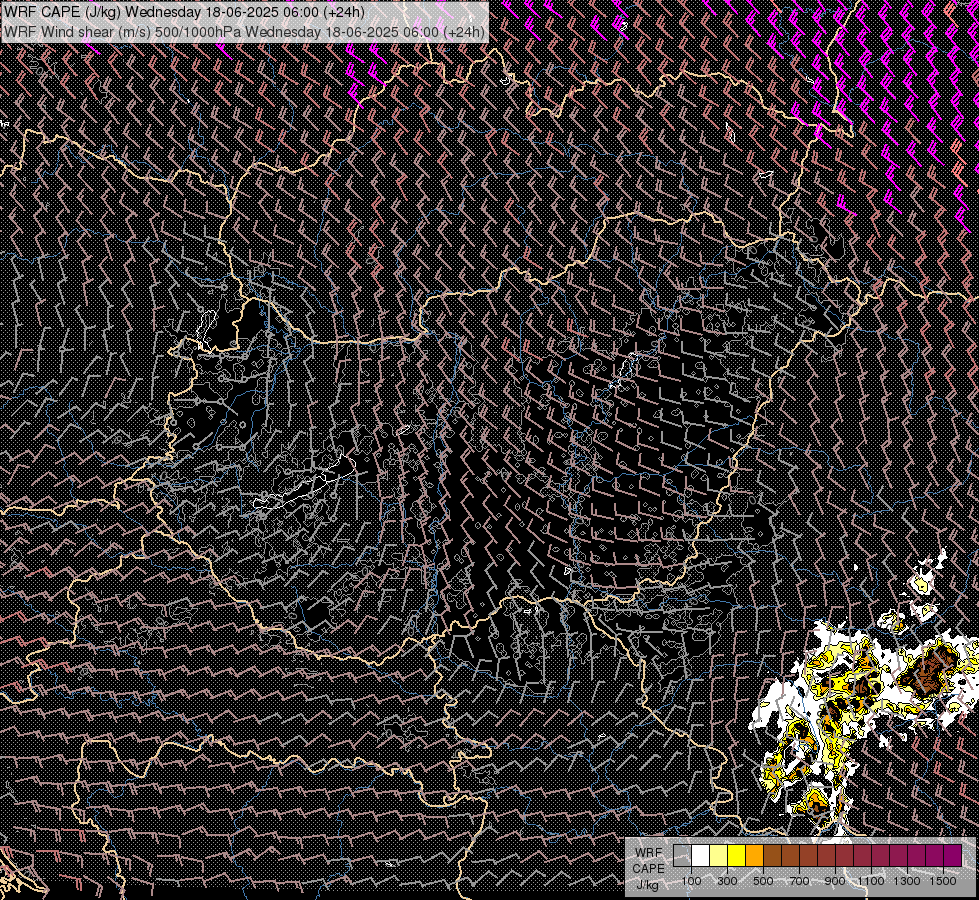Viewport: 979px width, 900px height.
Task: Click the 1500 legend value label
Action: pyautogui.click(x=943, y=881)
